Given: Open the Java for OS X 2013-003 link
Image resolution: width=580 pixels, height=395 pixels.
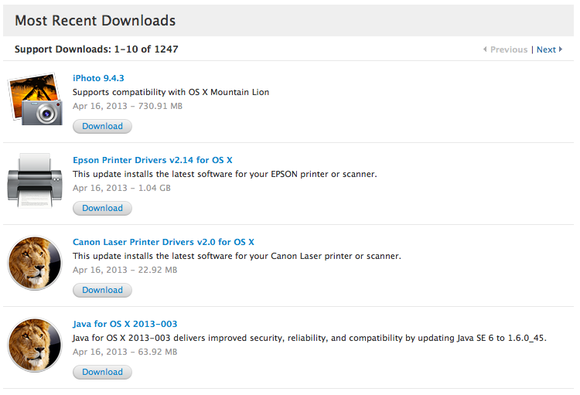Looking at the screenshot, I should pos(125,324).
